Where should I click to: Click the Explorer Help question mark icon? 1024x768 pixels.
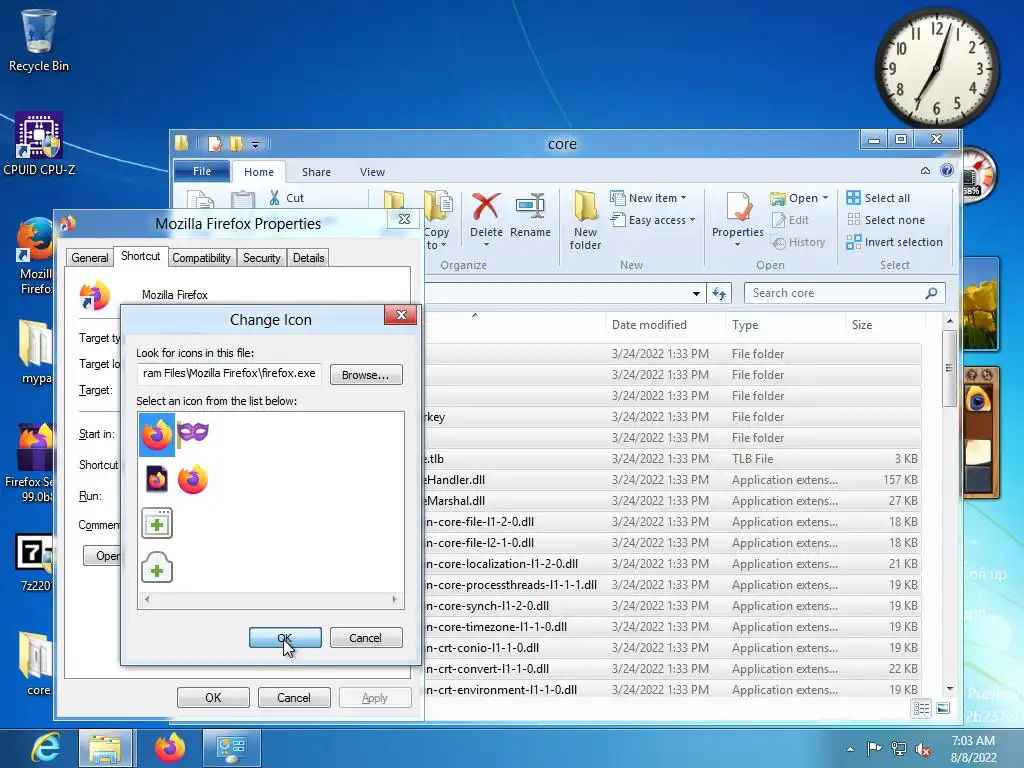[x=947, y=170]
